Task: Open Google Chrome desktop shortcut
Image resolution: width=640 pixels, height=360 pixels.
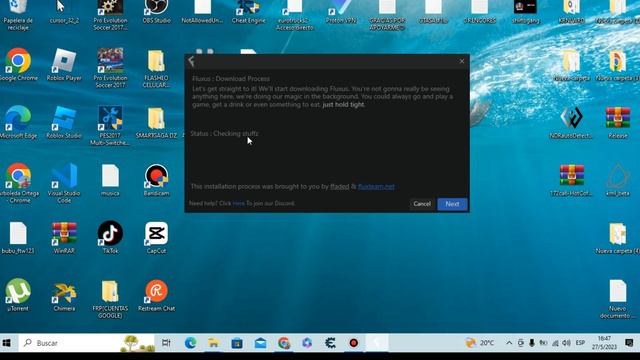Action: (18, 64)
